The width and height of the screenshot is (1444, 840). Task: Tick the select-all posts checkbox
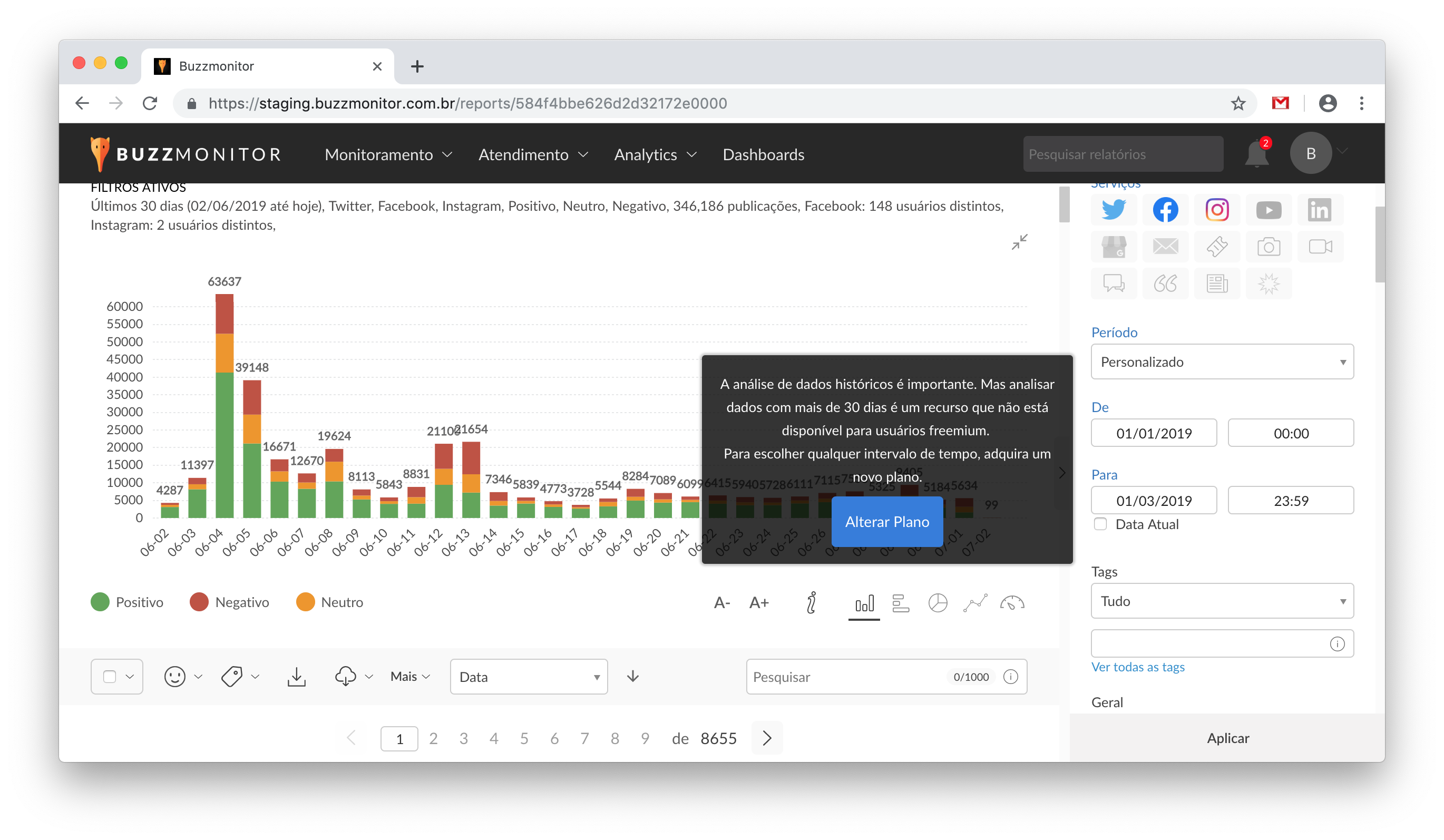(x=110, y=677)
